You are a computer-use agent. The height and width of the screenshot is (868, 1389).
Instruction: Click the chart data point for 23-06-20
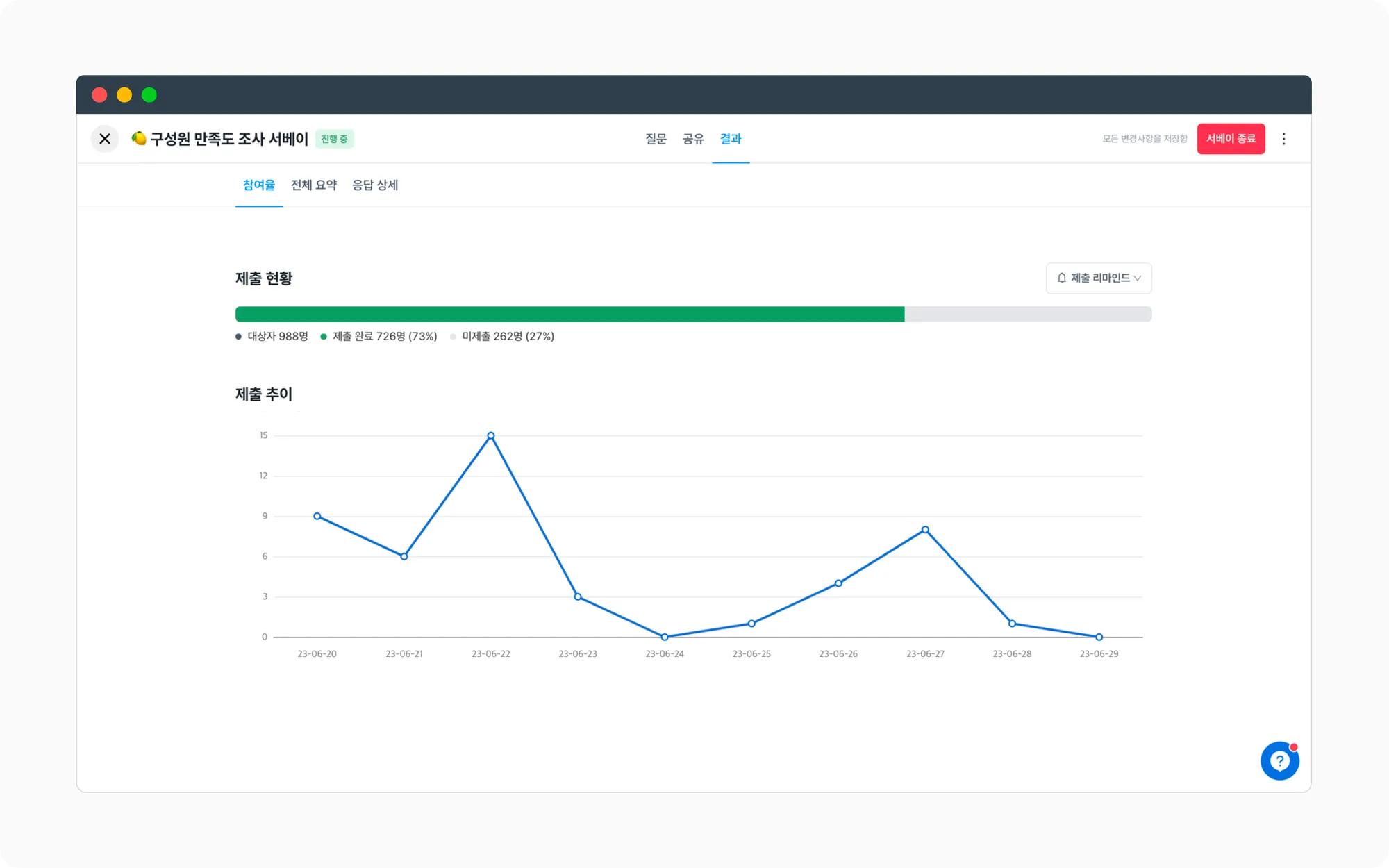[317, 516]
